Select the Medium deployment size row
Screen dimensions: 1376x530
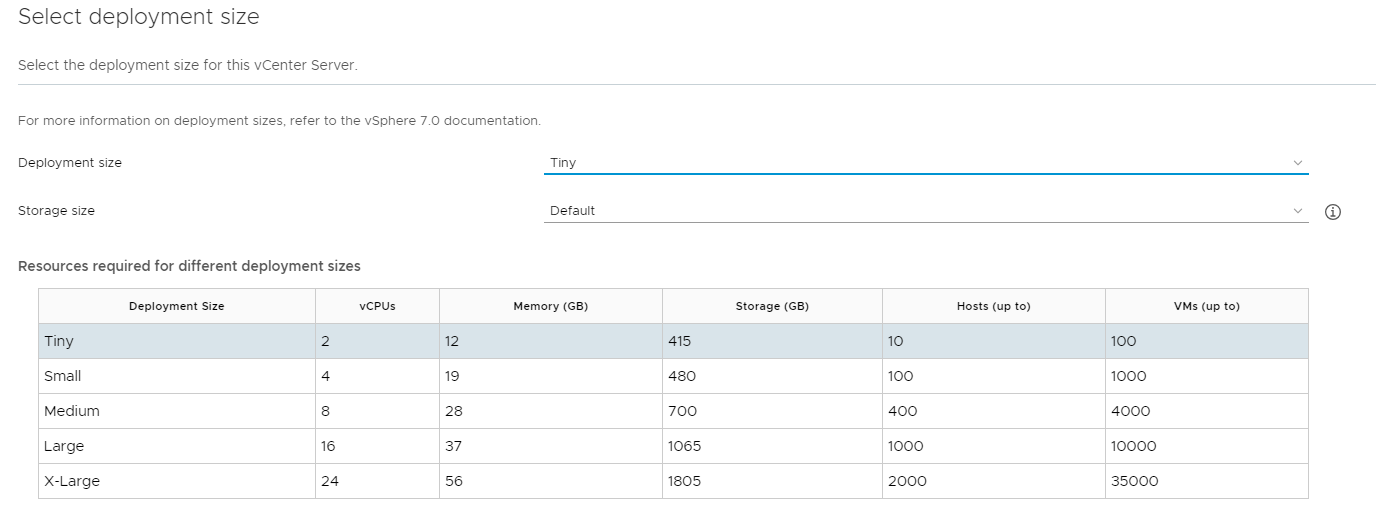tap(673, 411)
